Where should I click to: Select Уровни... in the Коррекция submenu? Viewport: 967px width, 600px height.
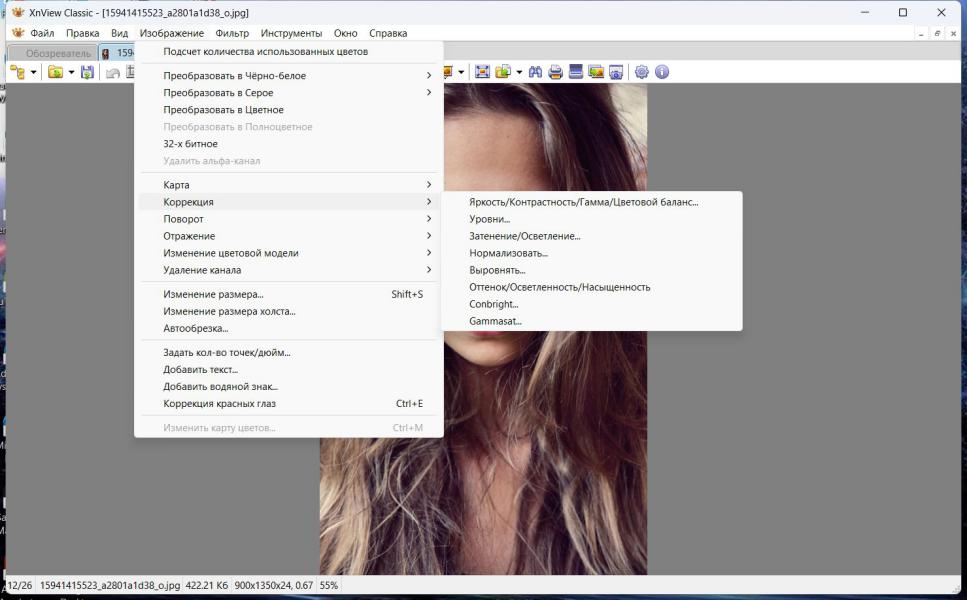(489, 219)
